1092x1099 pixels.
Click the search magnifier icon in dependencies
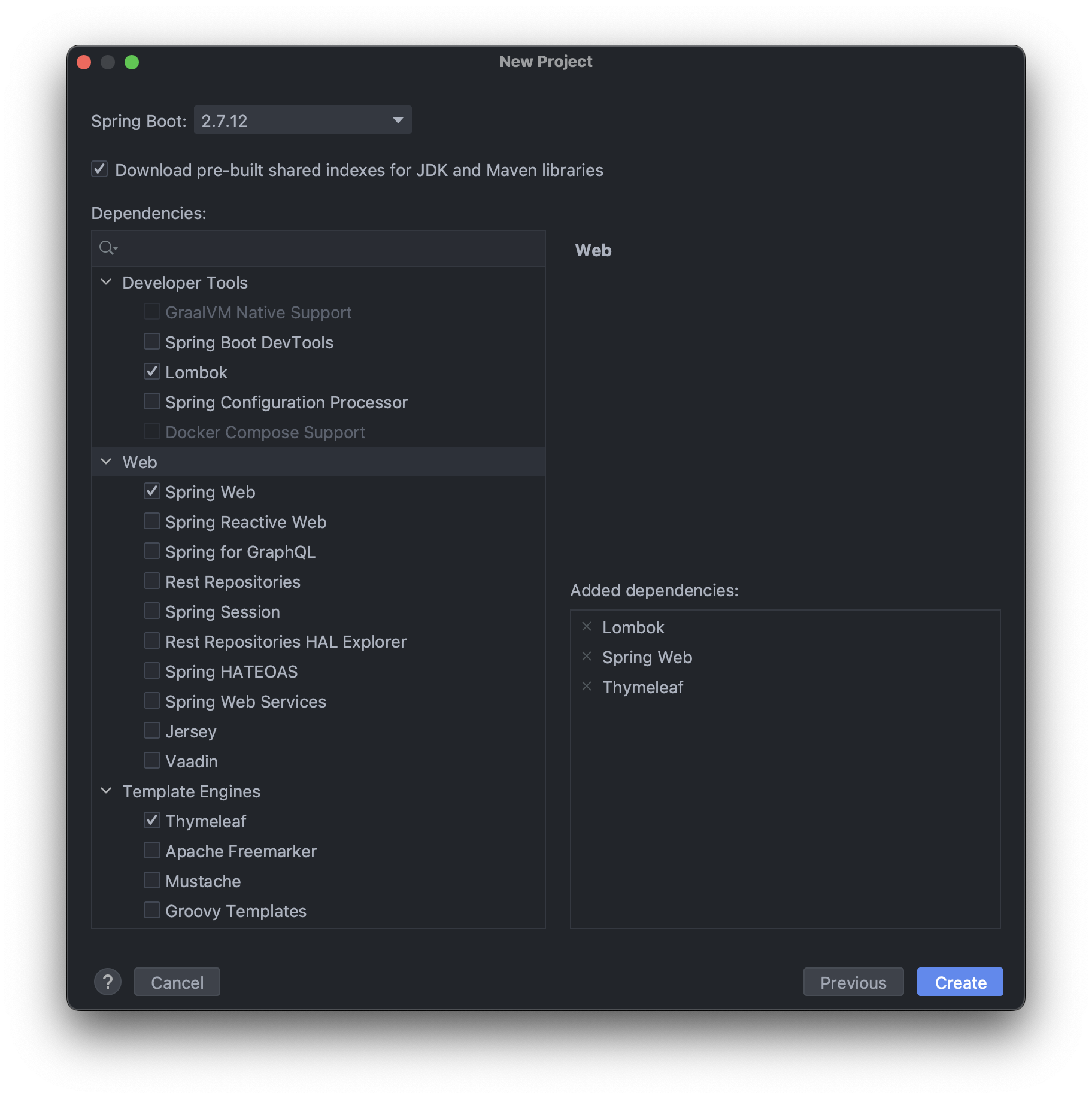tap(108, 248)
